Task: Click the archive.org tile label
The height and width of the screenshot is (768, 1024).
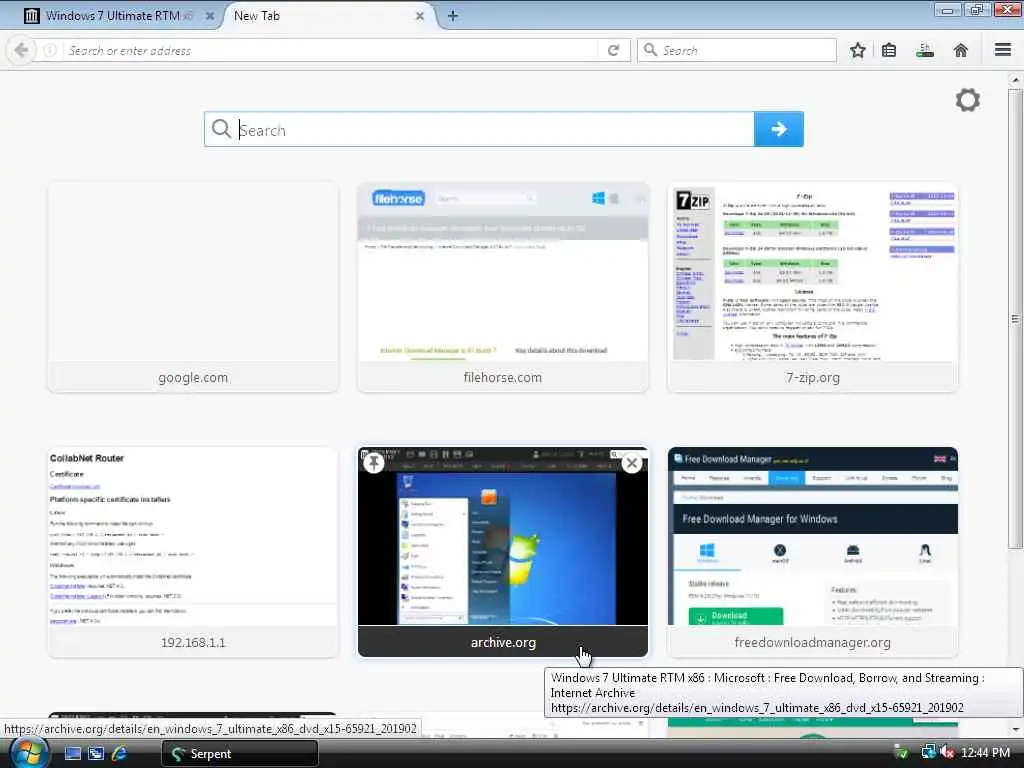Action: pos(503,642)
